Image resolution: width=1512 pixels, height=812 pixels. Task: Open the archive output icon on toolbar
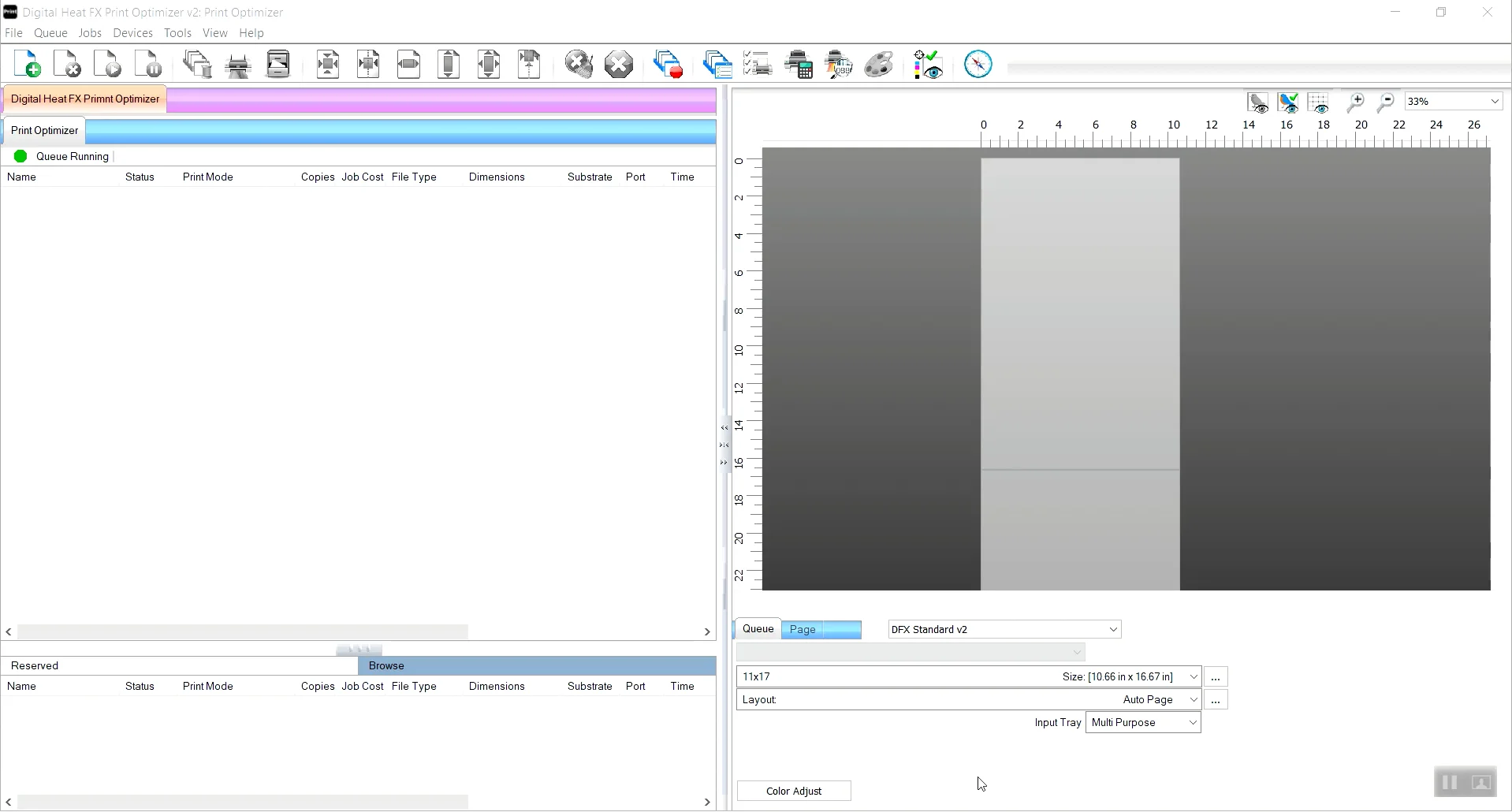(277, 64)
